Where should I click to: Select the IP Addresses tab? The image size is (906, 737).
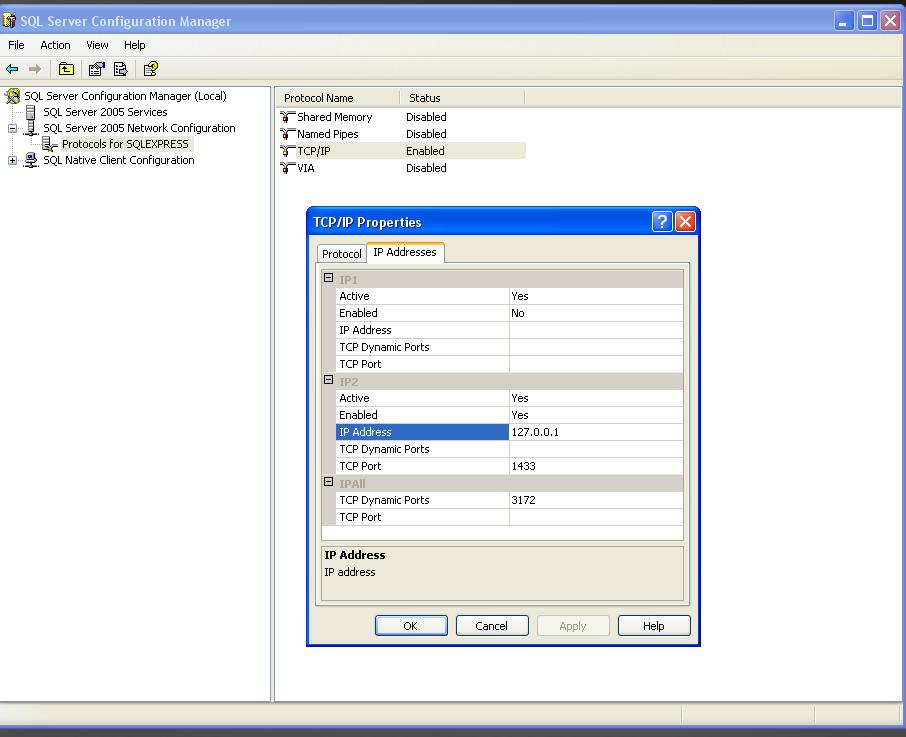coord(405,252)
